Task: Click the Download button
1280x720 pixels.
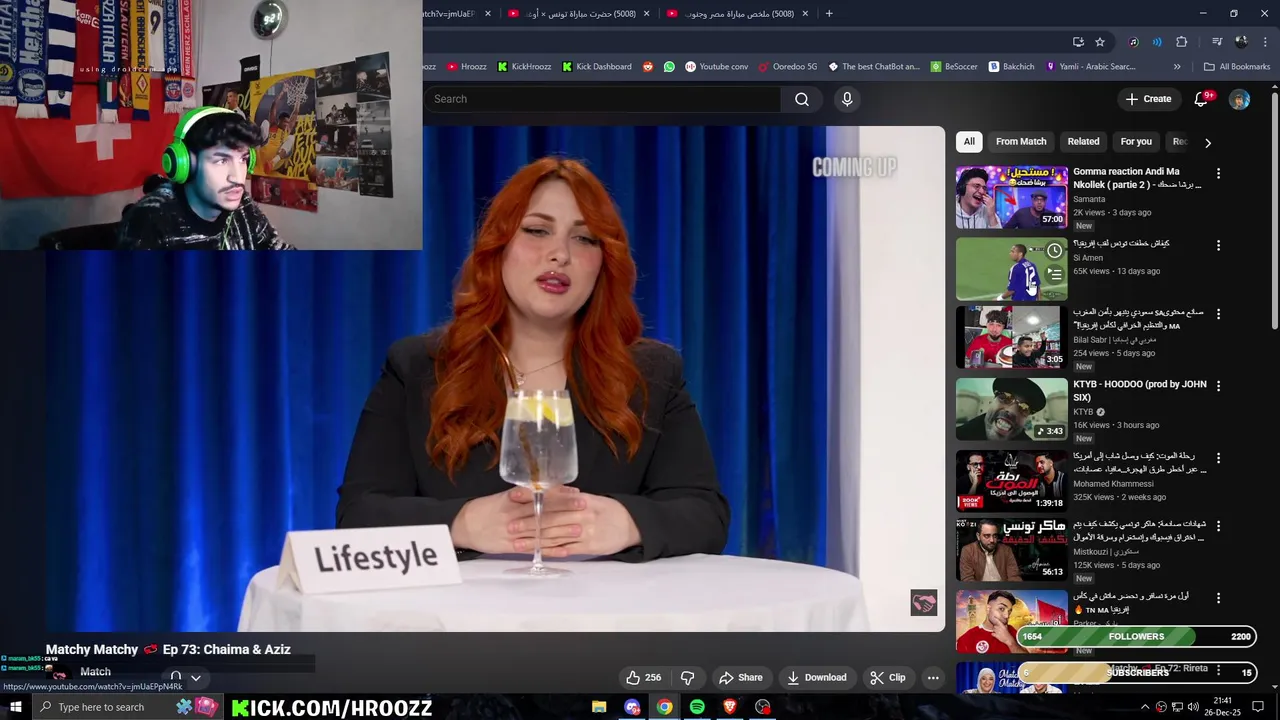Action: coord(816,677)
